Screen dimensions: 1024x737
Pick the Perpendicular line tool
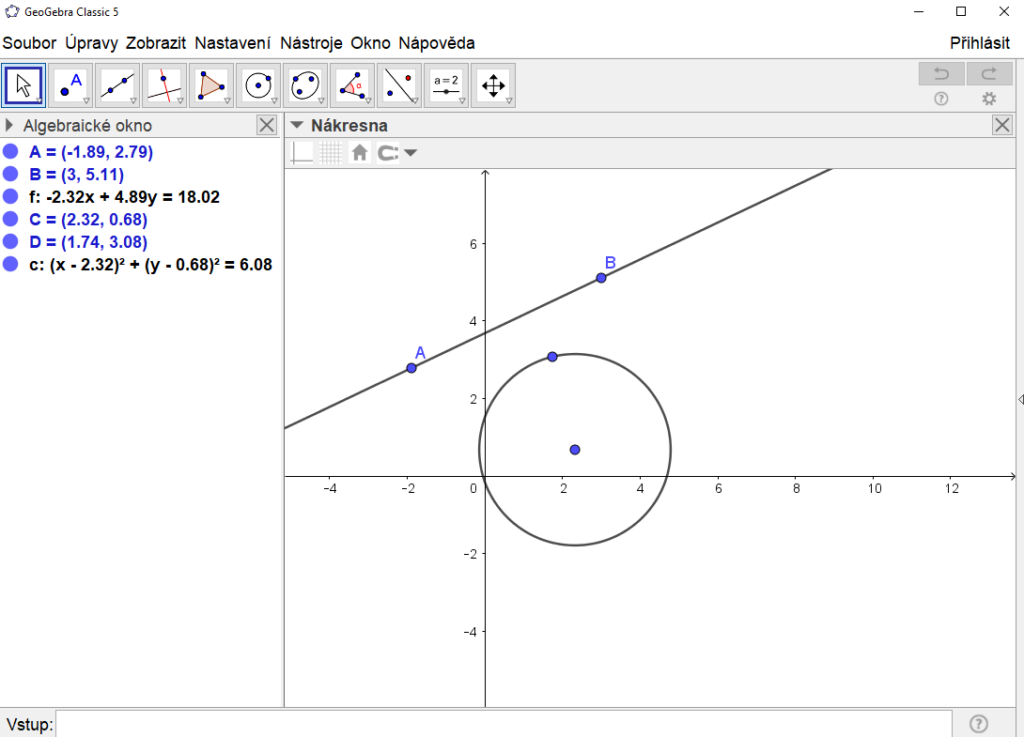point(164,86)
